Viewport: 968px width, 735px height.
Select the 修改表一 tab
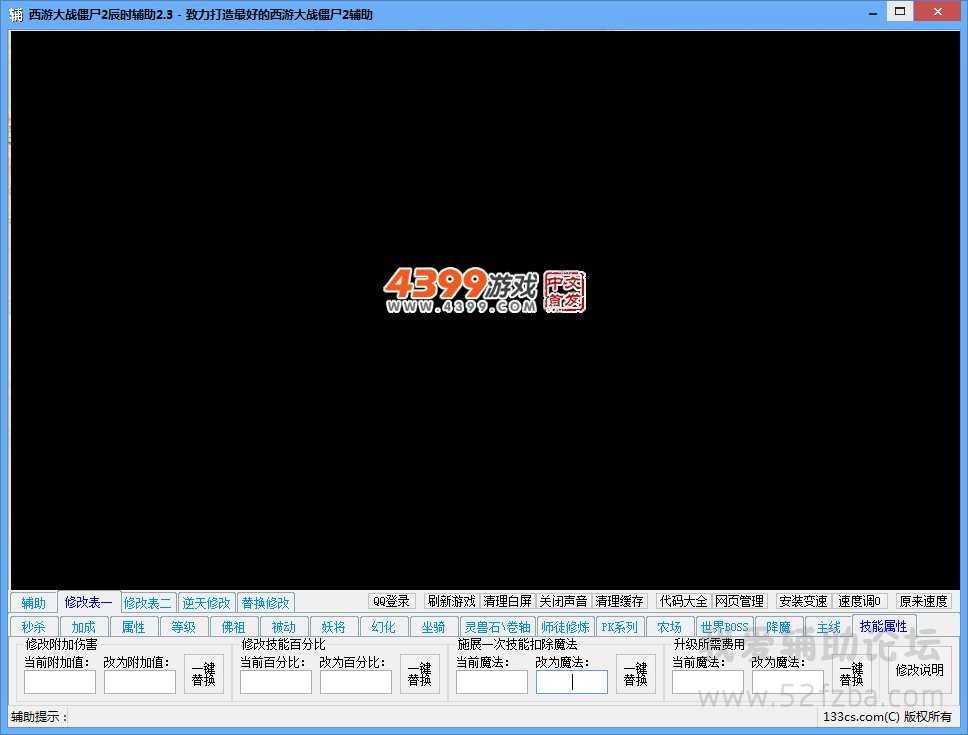pos(88,602)
